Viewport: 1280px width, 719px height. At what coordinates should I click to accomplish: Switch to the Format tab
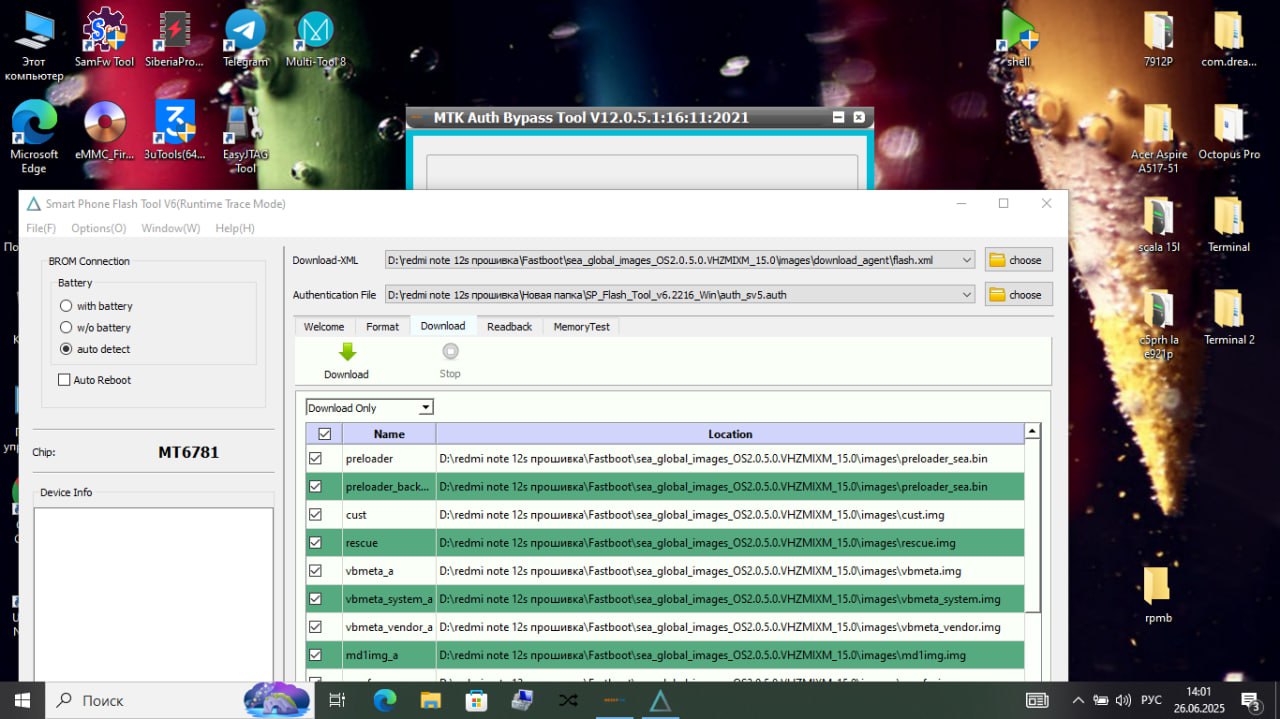coord(382,327)
